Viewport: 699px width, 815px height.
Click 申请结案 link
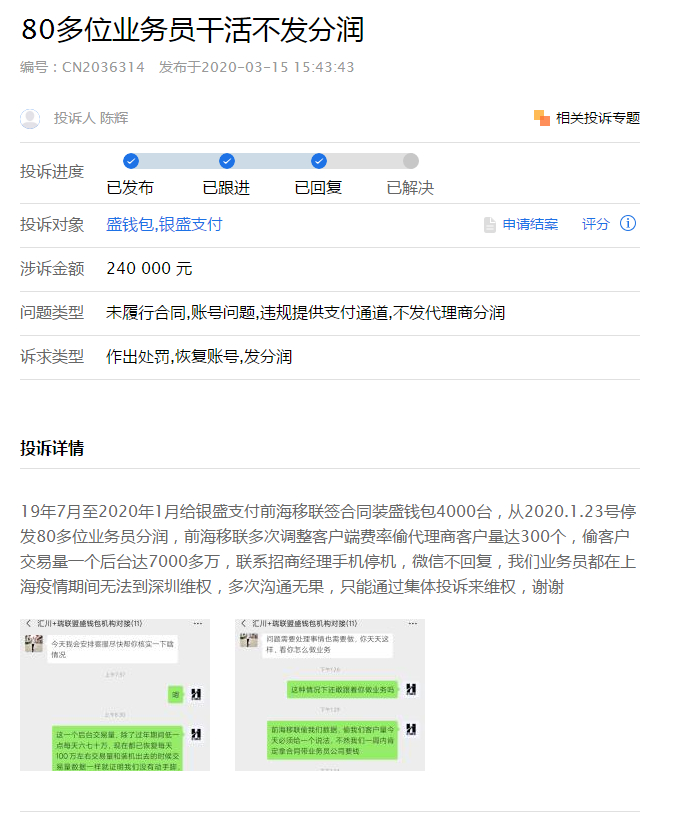click(x=530, y=225)
